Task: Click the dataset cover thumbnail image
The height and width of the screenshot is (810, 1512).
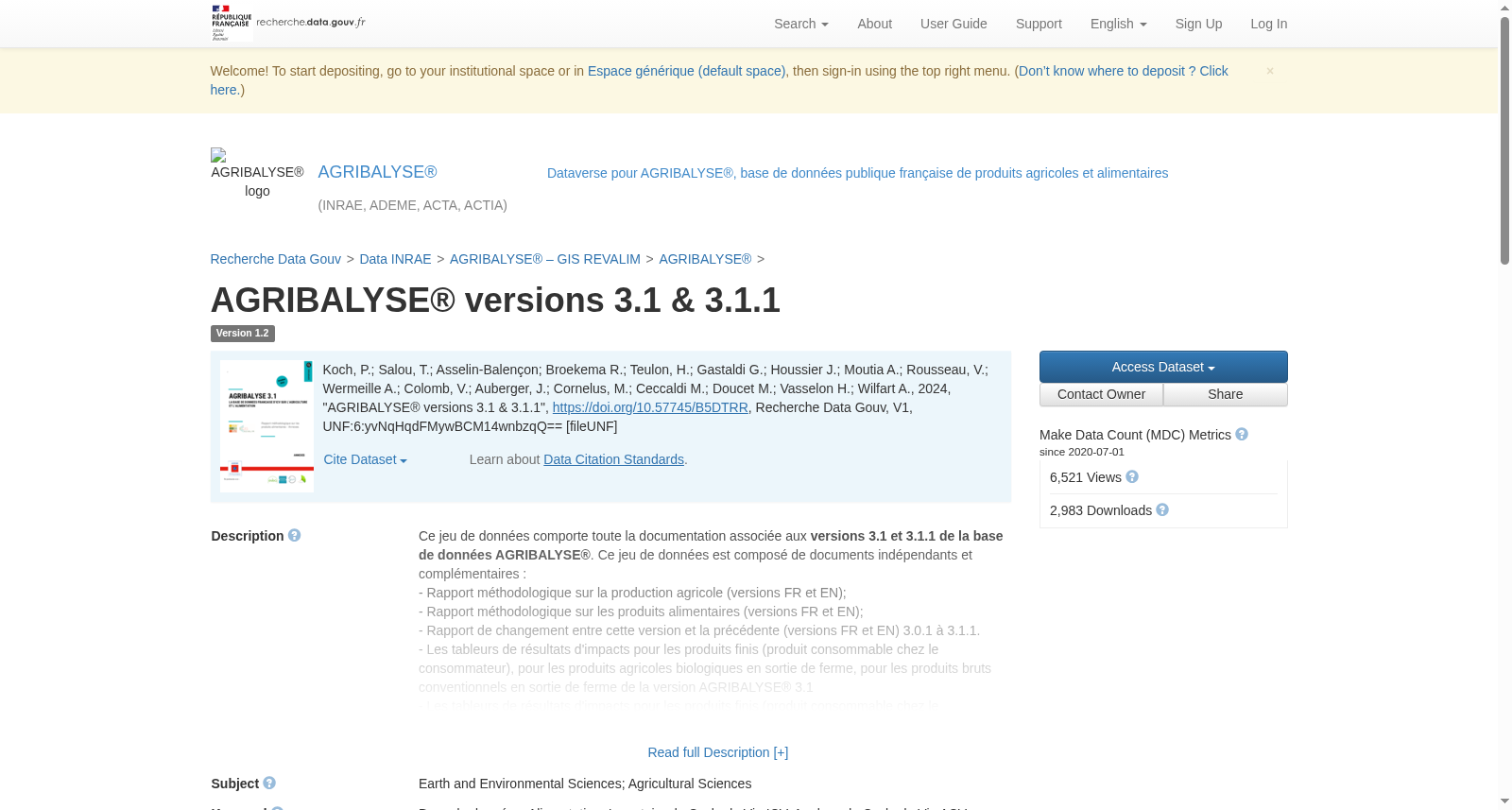Action: 266,426
